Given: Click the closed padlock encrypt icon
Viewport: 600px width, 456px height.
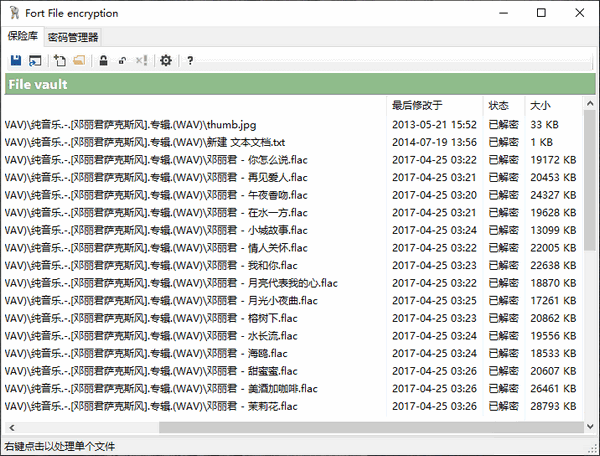Looking at the screenshot, I should [x=103, y=61].
